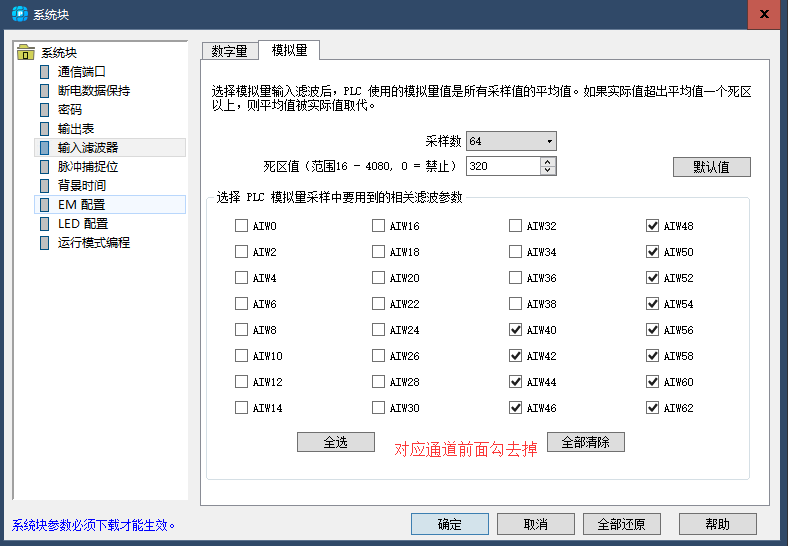Uncheck the AIW48 checkbox
This screenshot has width=789, height=546.
(653, 225)
